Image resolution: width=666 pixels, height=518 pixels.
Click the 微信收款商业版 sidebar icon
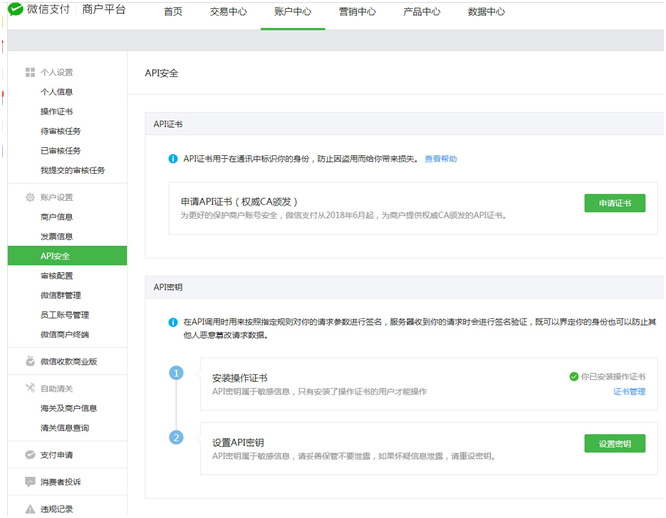pyautogui.click(x=30, y=361)
